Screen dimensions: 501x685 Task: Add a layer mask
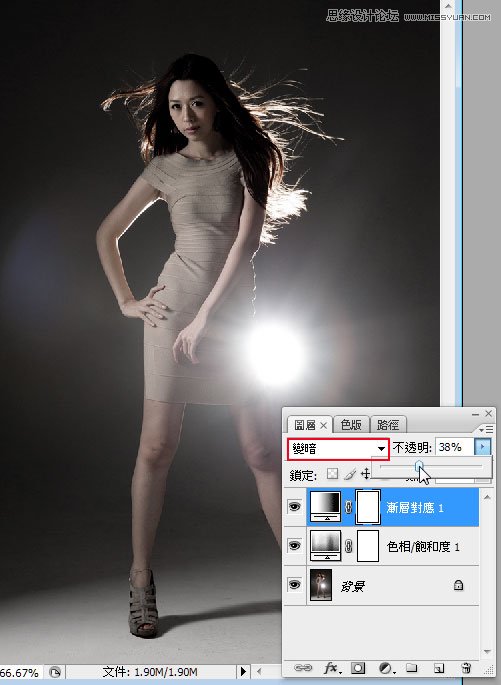pos(359,668)
